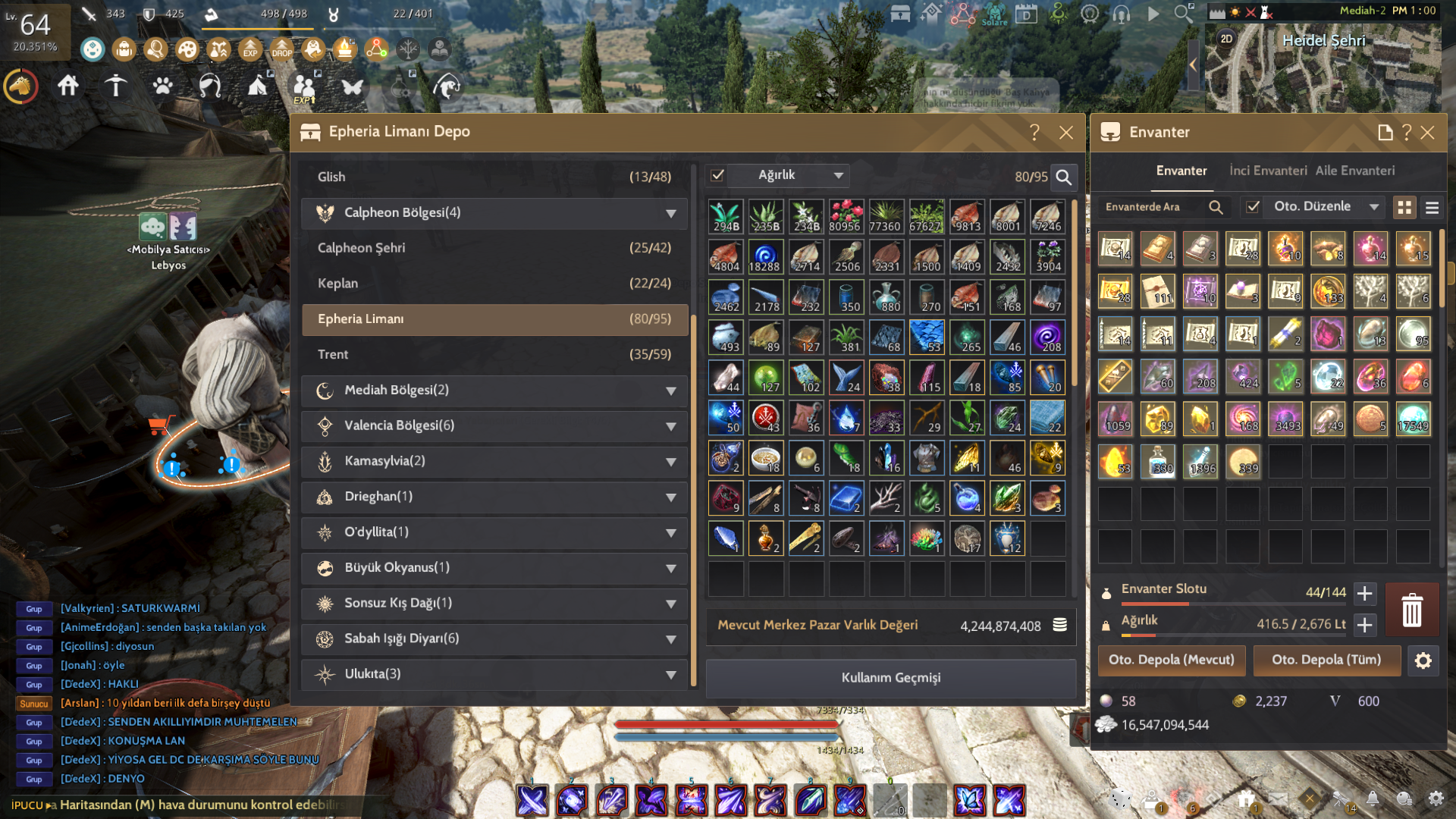Switch inventory to list view icon

point(1432,207)
